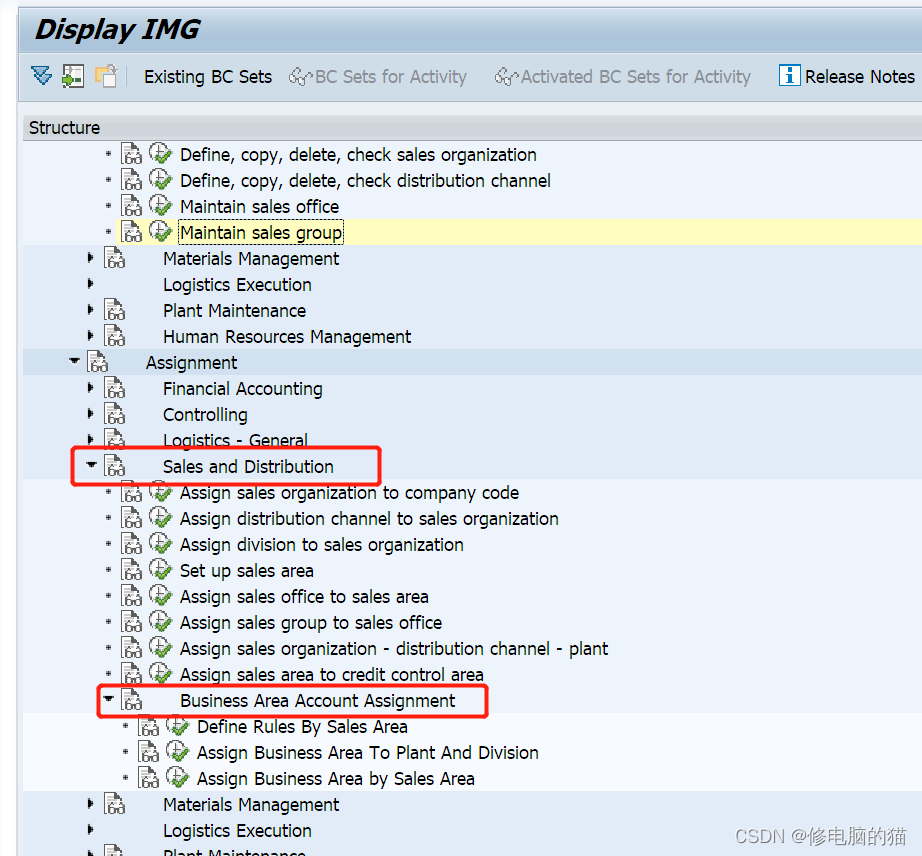This screenshot has width=922, height=856.
Task: Expand the Human Resources Management node
Action: (x=91, y=336)
